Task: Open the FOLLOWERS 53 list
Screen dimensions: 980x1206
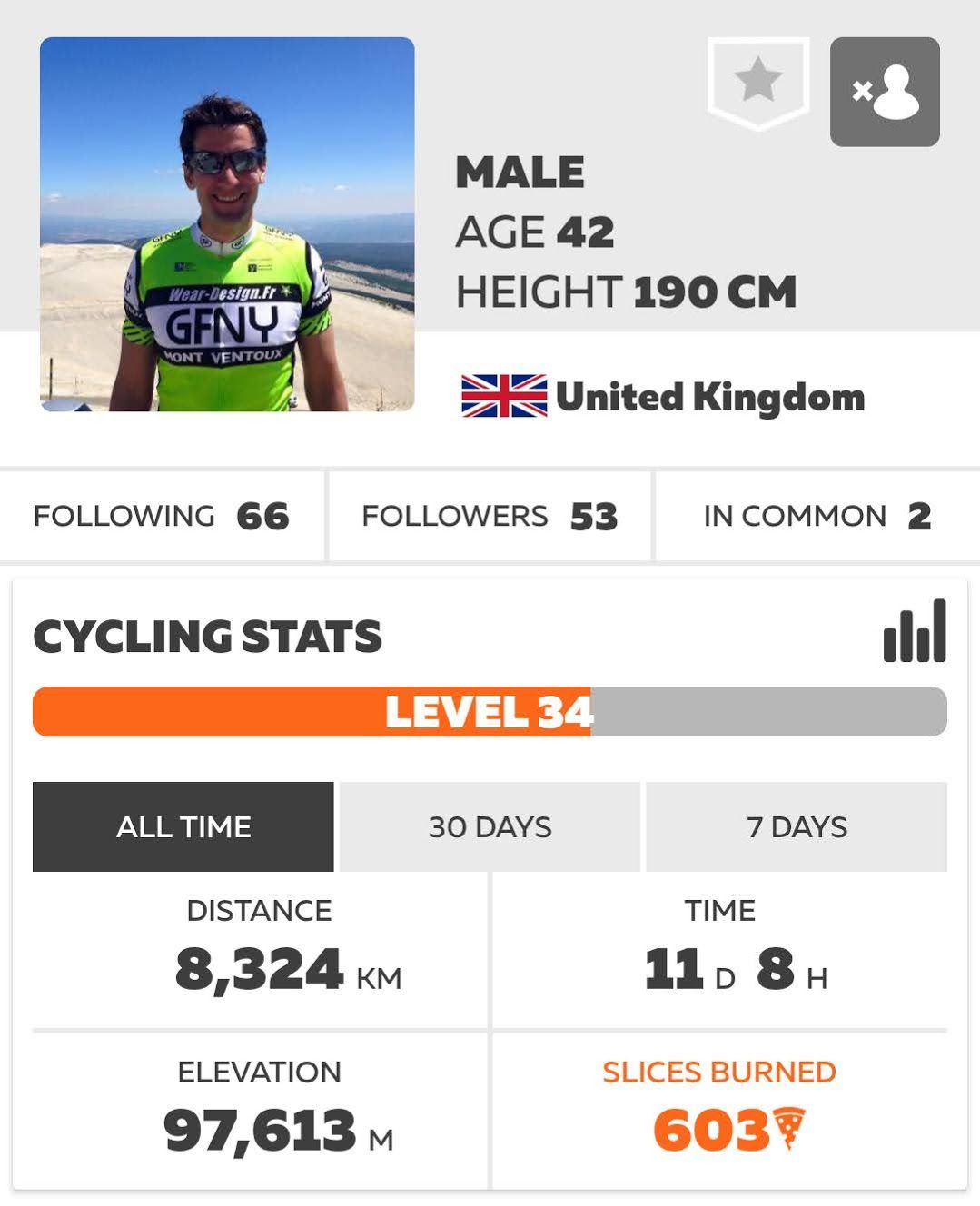Action: point(490,516)
